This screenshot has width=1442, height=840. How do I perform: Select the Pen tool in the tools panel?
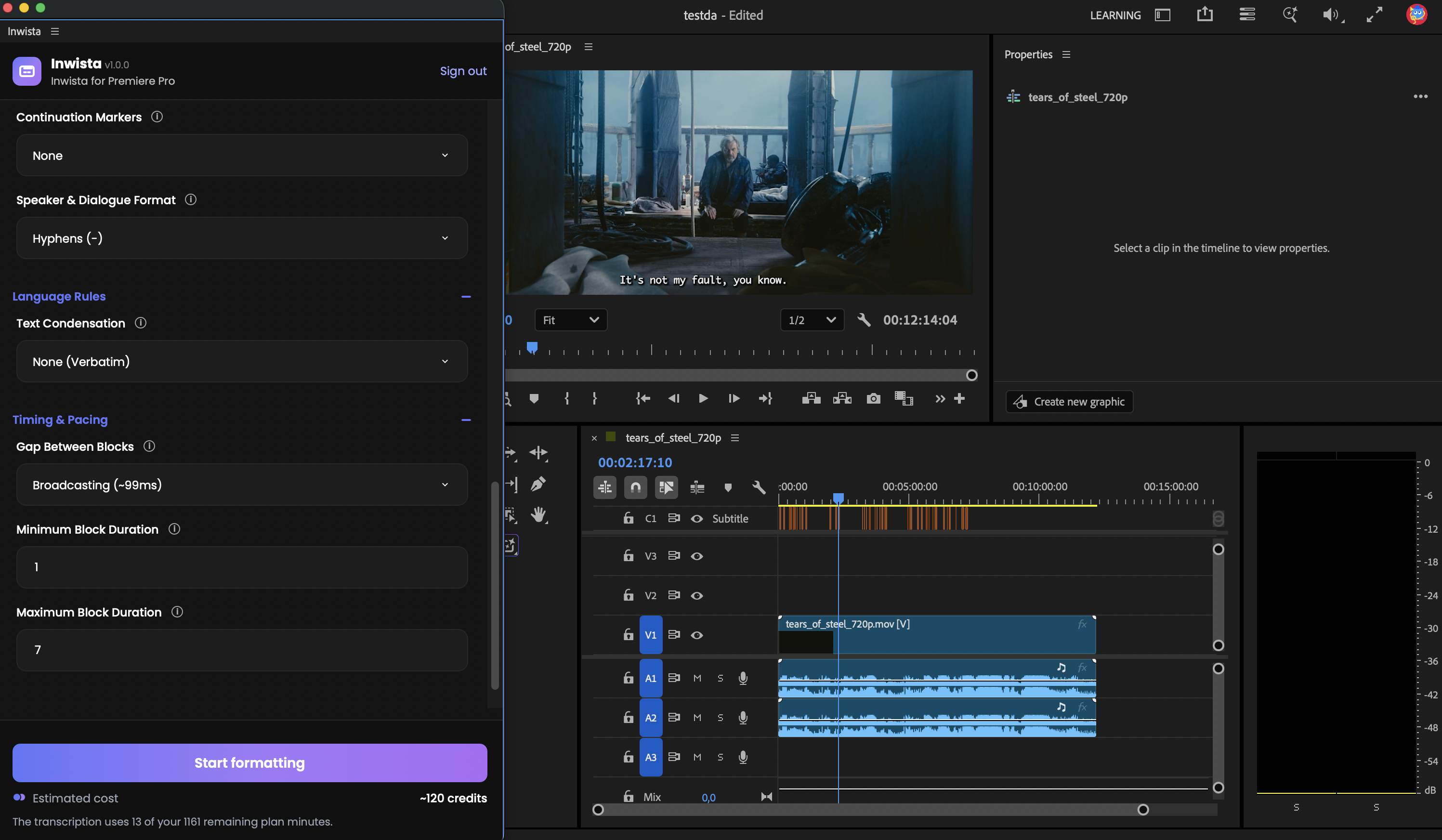click(538, 484)
